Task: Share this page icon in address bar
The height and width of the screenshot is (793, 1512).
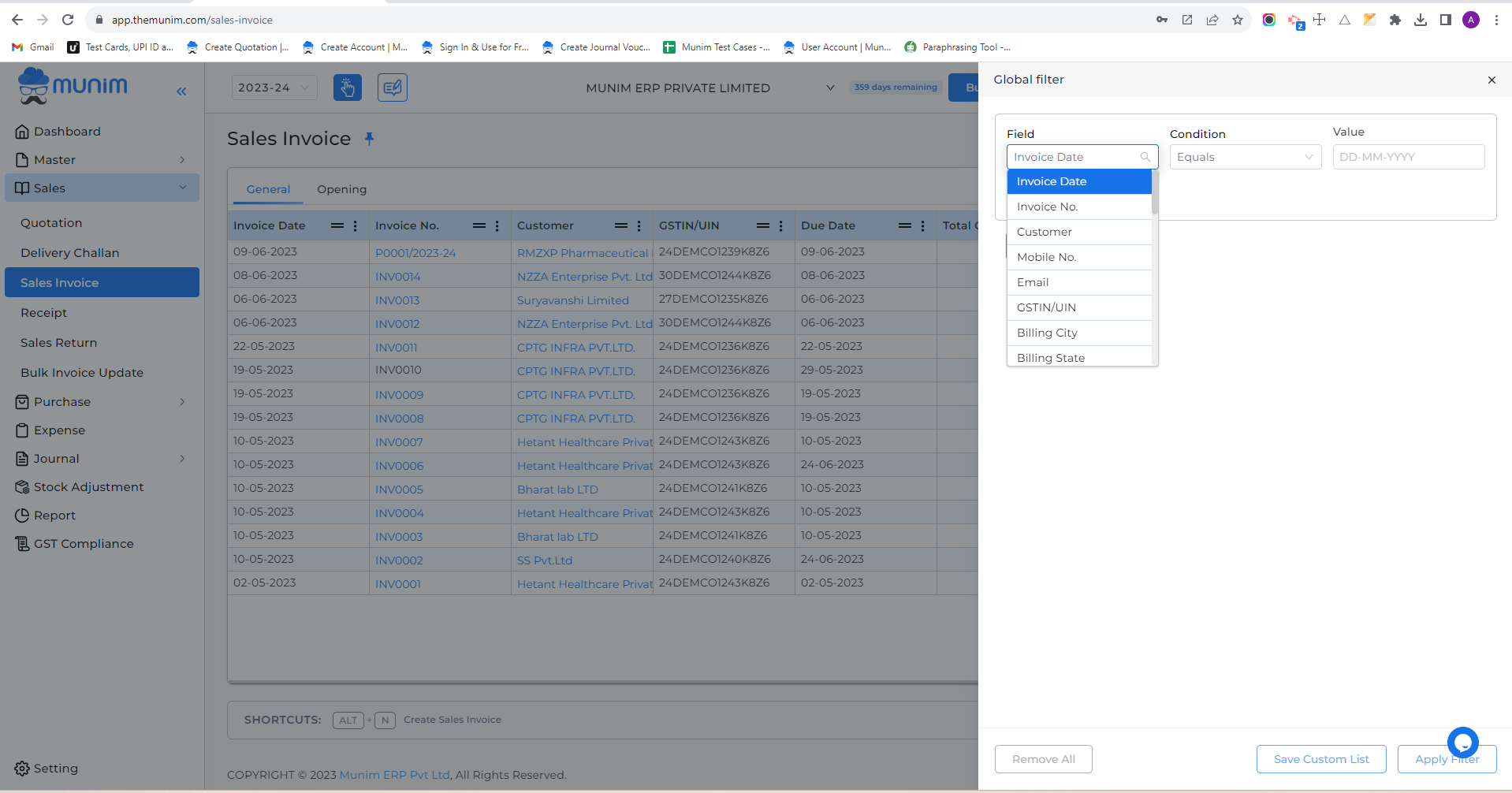Action: 1212,20
